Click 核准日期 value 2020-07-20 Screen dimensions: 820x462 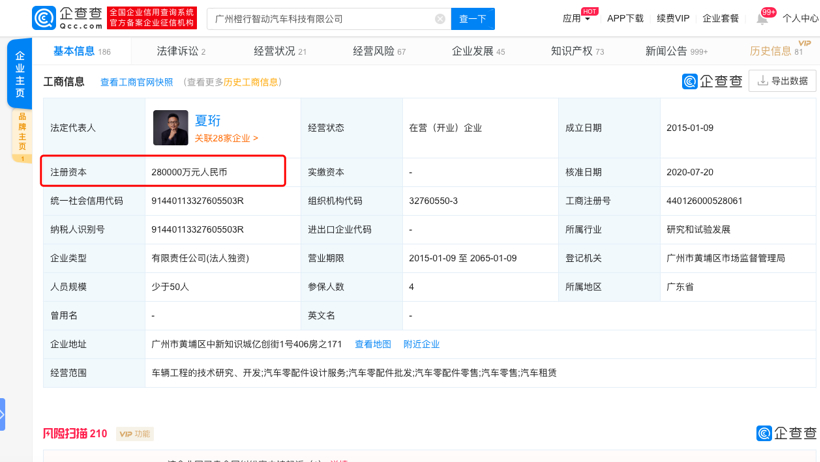pos(690,172)
